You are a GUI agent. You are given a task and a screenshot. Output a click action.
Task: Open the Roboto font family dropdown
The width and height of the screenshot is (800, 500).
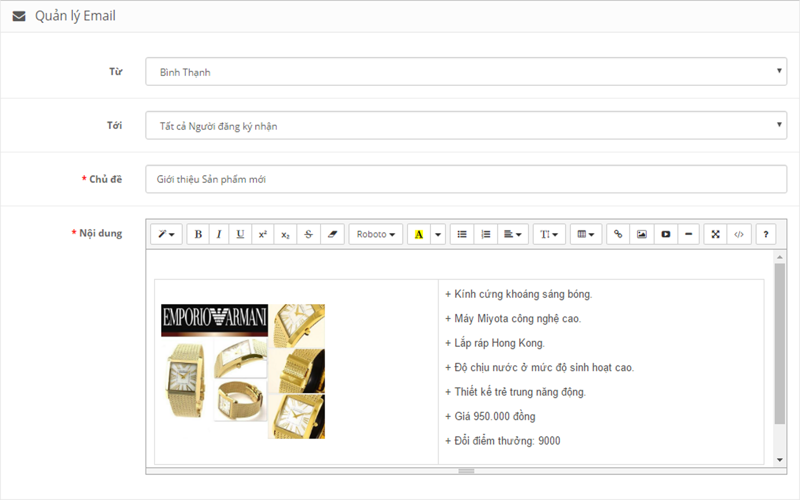(376, 234)
